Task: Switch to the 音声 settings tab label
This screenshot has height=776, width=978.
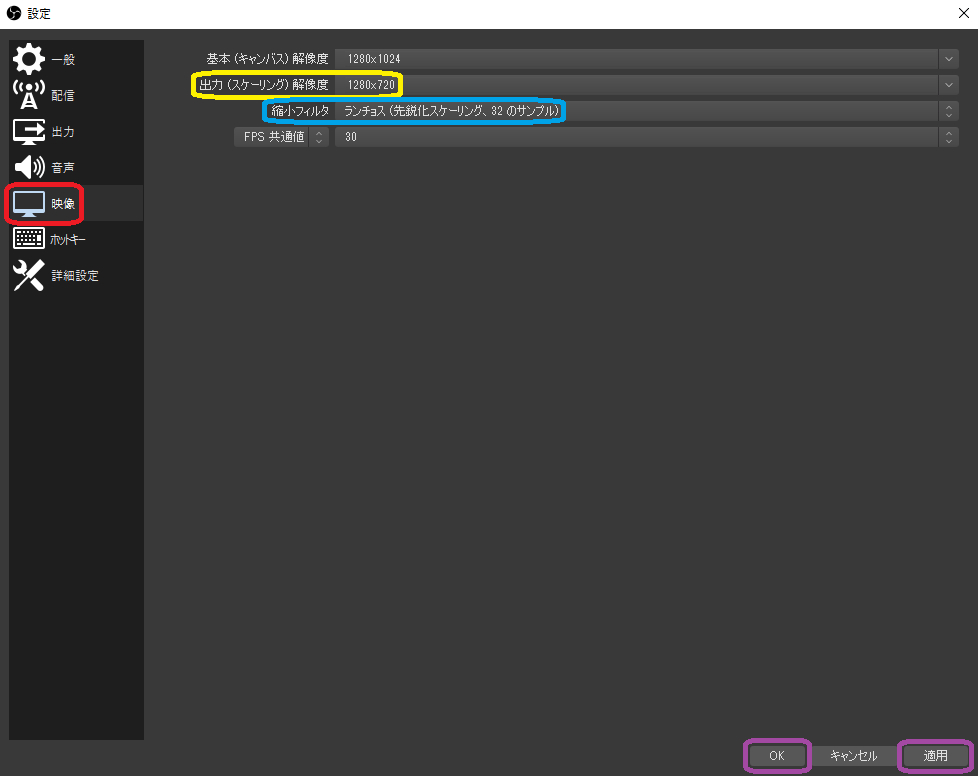Action: (63, 168)
